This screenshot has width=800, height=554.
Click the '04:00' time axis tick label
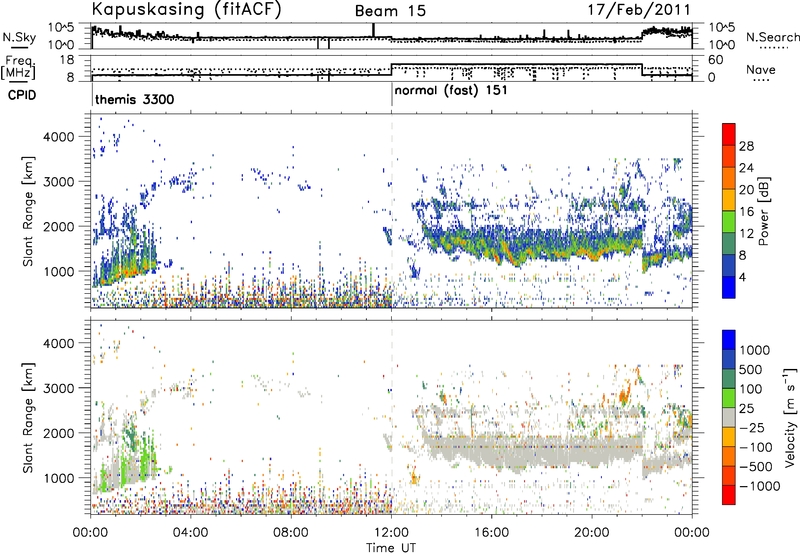click(190, 533)
